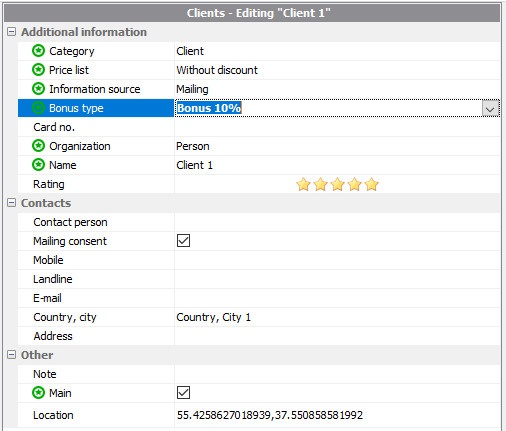Click the Mobile value field
This screenshot has height=431, width=506.
(x=337, y=260)
